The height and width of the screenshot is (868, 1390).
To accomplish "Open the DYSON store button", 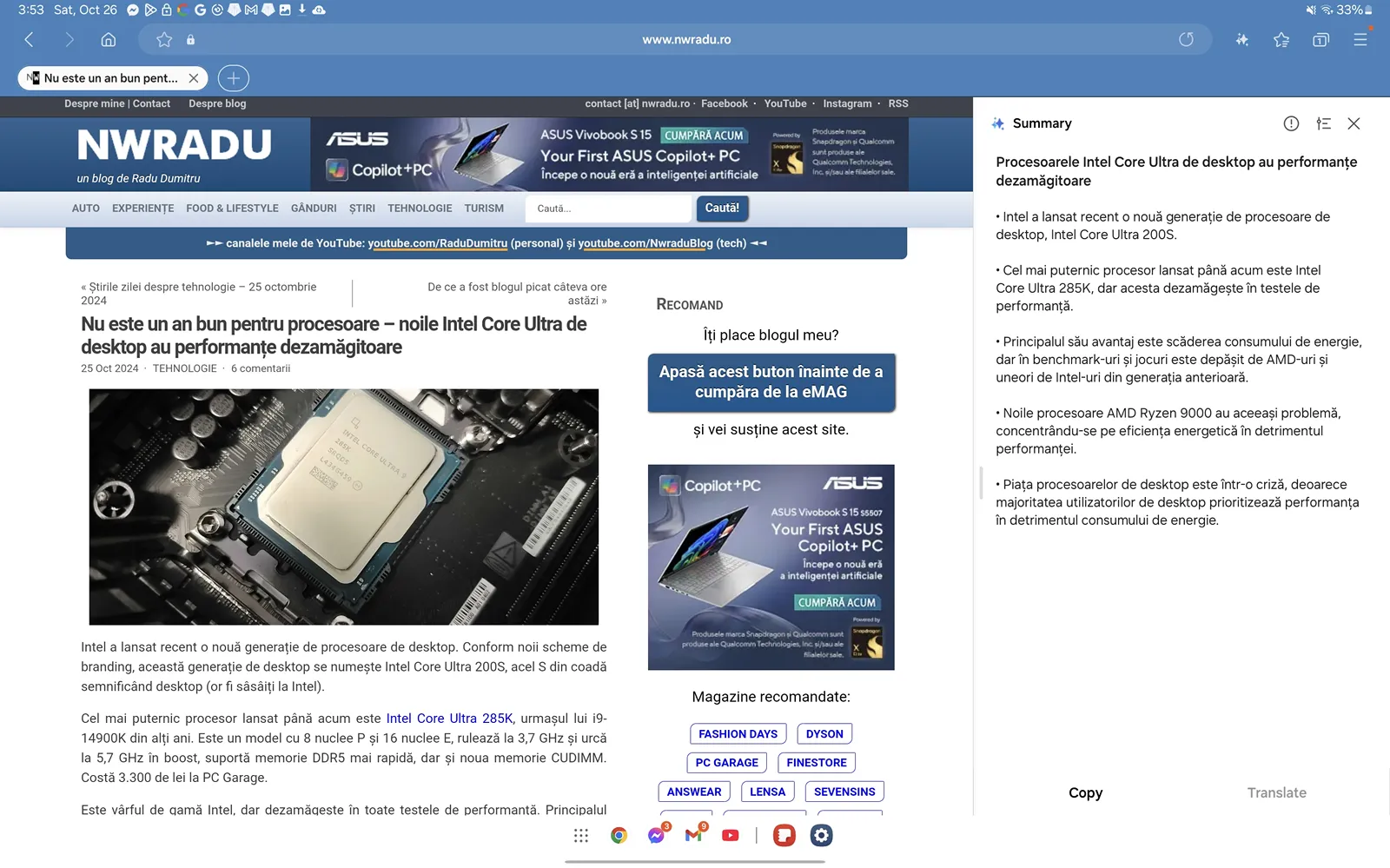I will click(824, 734).
